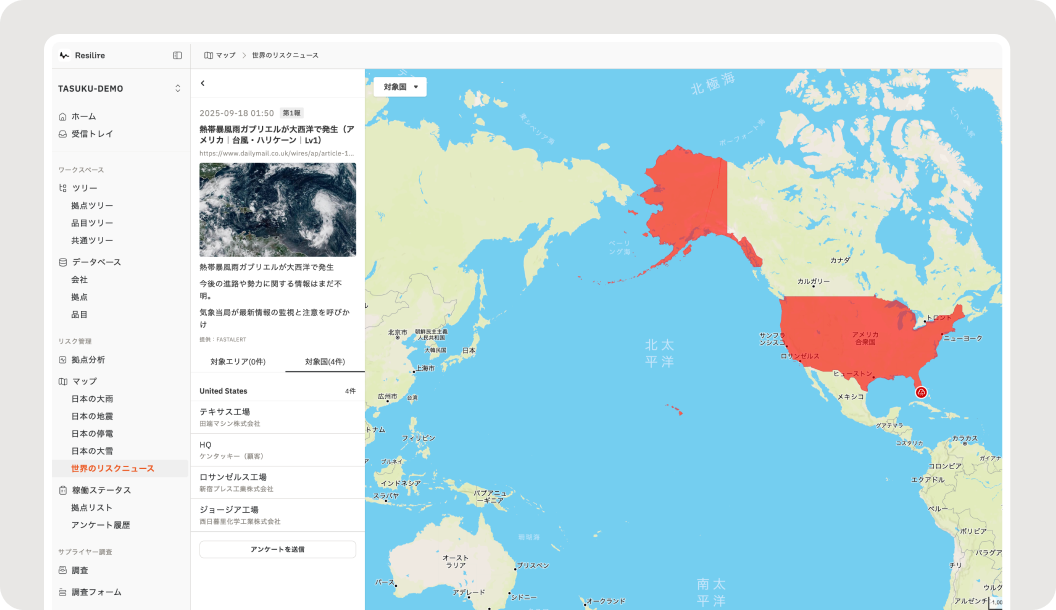The image size is (1056, 610).
Task: Click the red alert marker on Florida
Action: point(921,392)
